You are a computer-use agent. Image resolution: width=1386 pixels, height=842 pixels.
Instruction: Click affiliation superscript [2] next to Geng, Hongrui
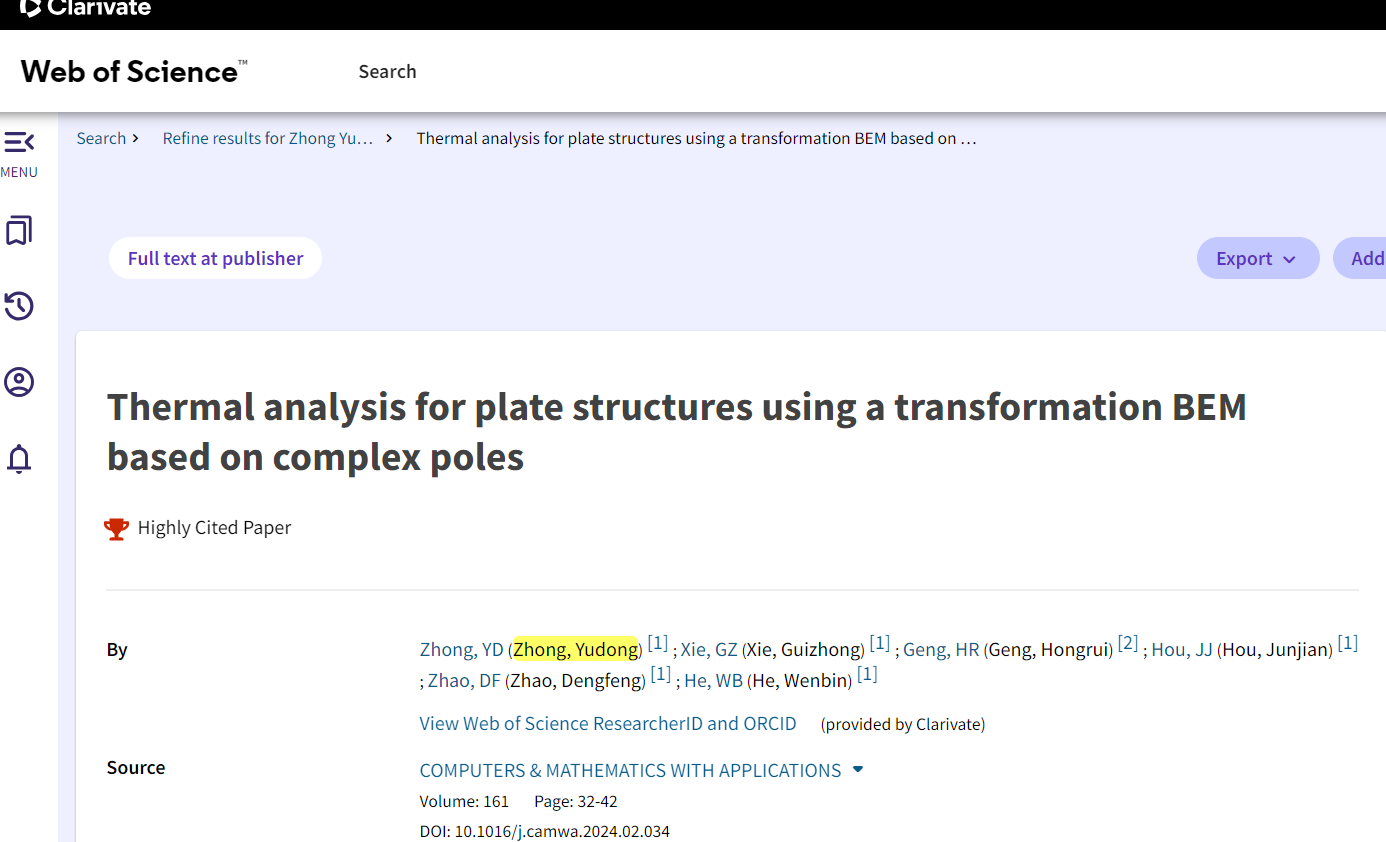[1128, 643]
